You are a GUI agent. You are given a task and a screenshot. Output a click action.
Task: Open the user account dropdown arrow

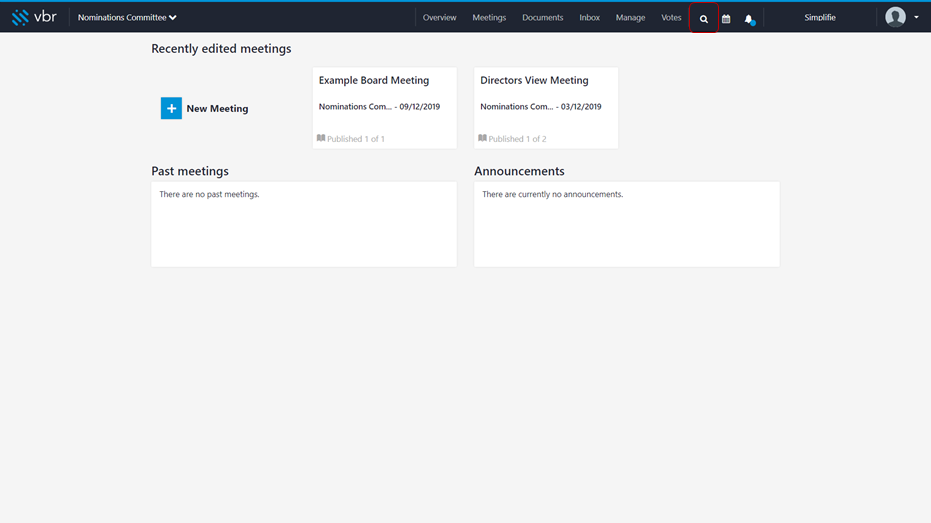(x=916, y=17)
